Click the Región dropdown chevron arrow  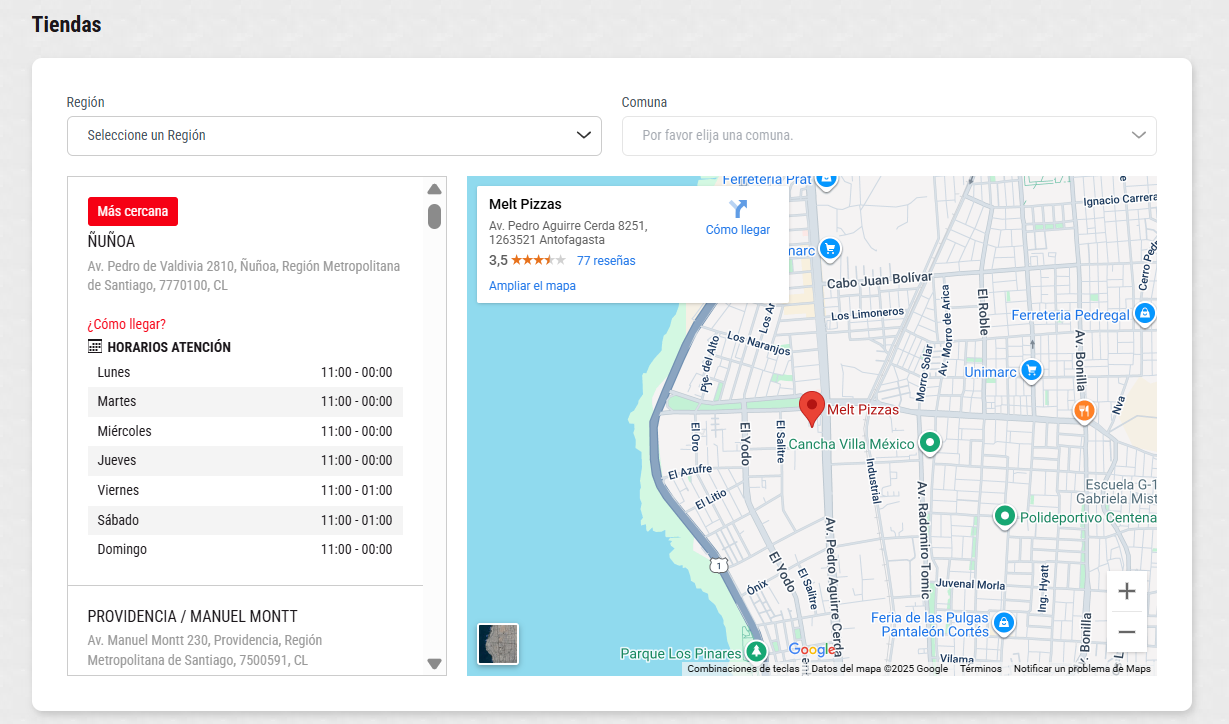pyautogui.click(x=584, y=136)
